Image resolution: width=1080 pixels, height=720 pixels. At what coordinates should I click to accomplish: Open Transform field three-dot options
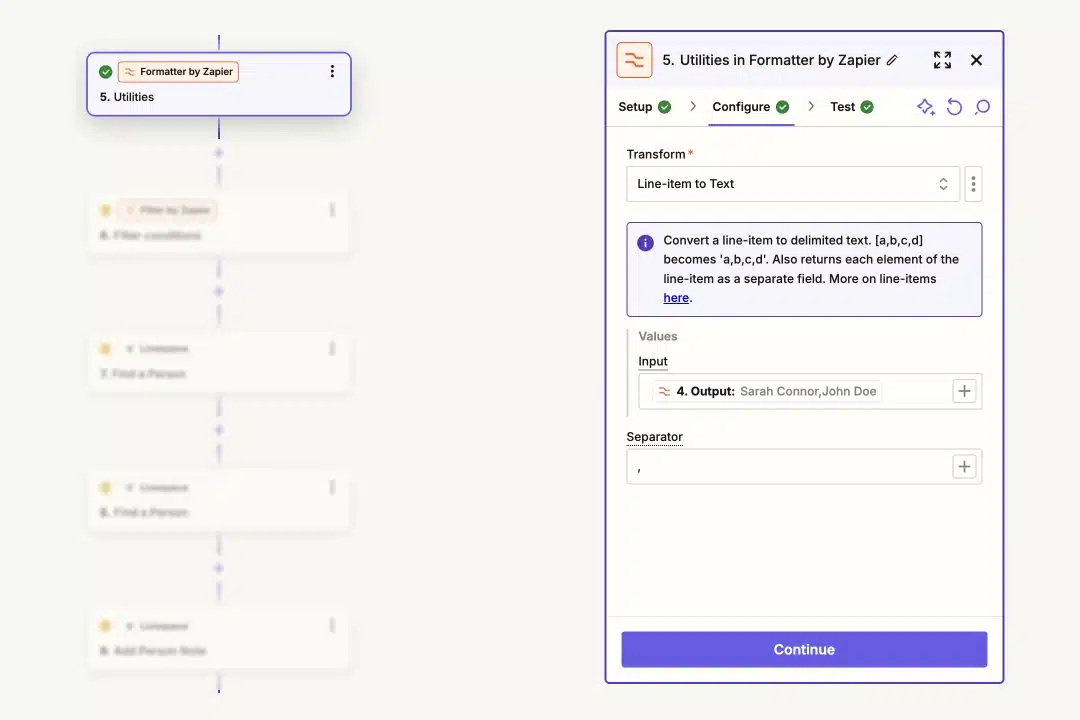(973, 184)
